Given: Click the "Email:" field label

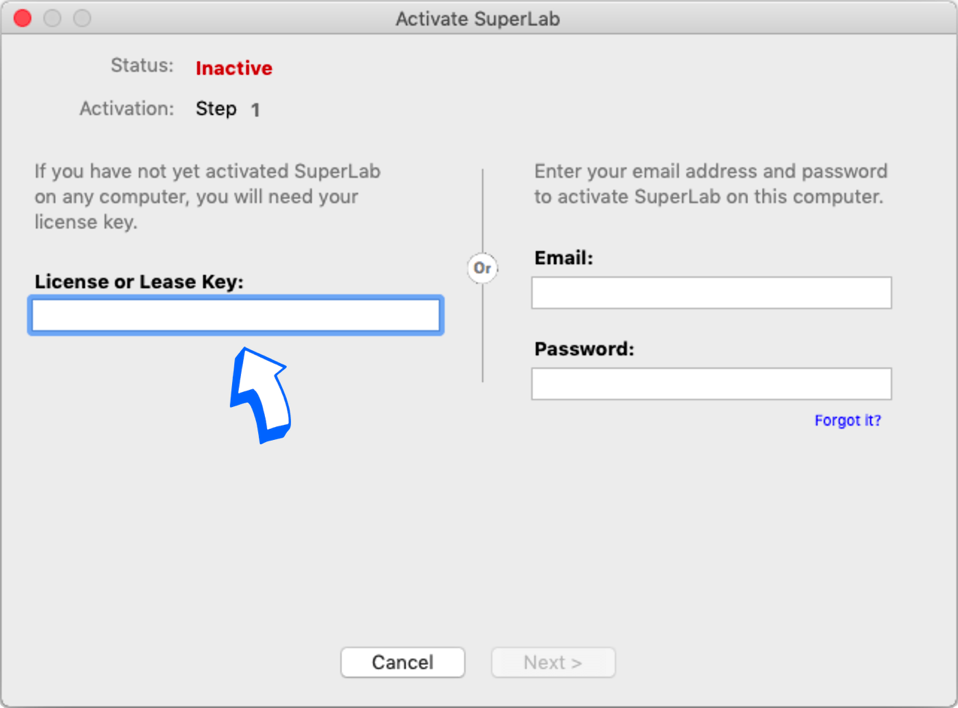Looking at the screenshot, I should tap(564, 258).
